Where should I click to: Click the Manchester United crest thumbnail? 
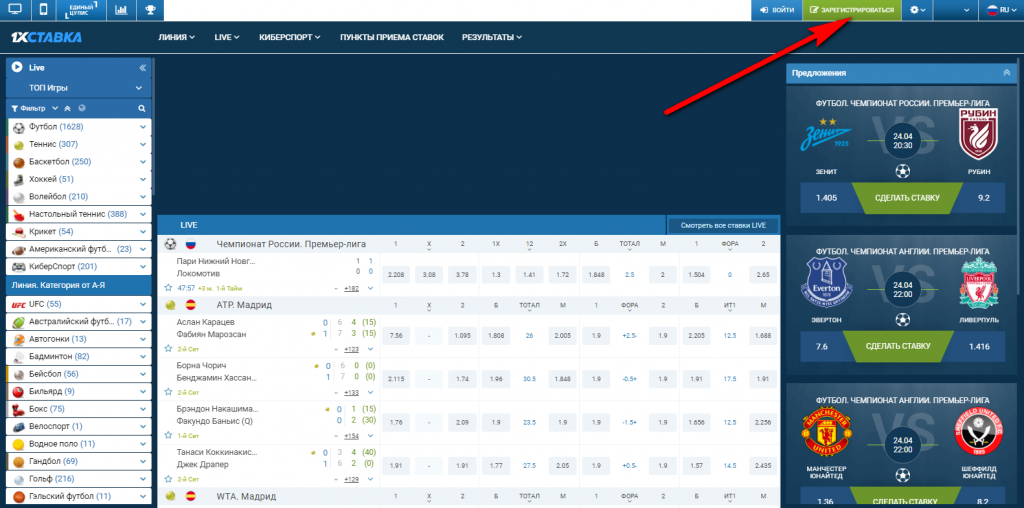[x=827, y=434]
